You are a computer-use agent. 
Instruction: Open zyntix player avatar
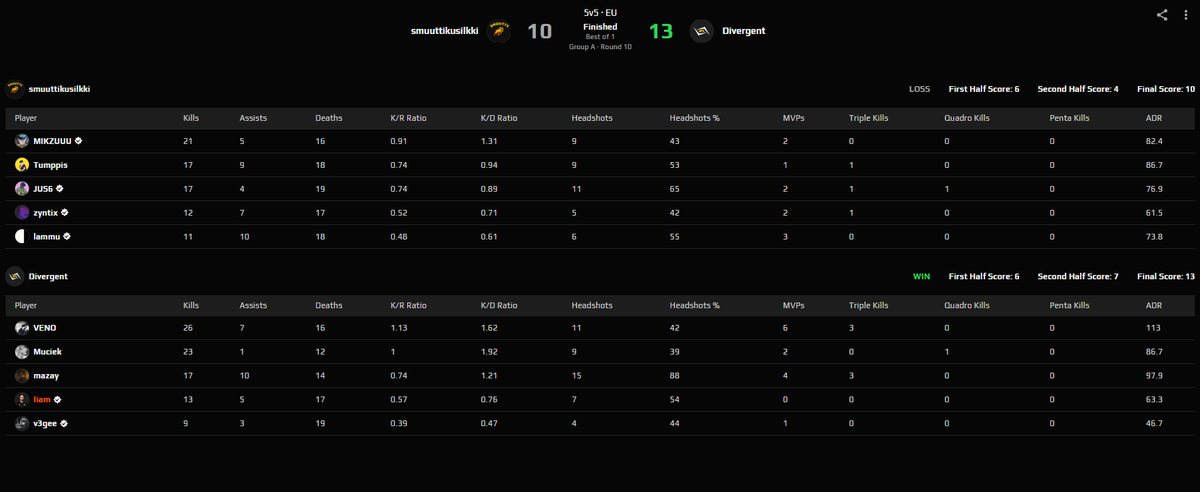(x=22, y=213)
